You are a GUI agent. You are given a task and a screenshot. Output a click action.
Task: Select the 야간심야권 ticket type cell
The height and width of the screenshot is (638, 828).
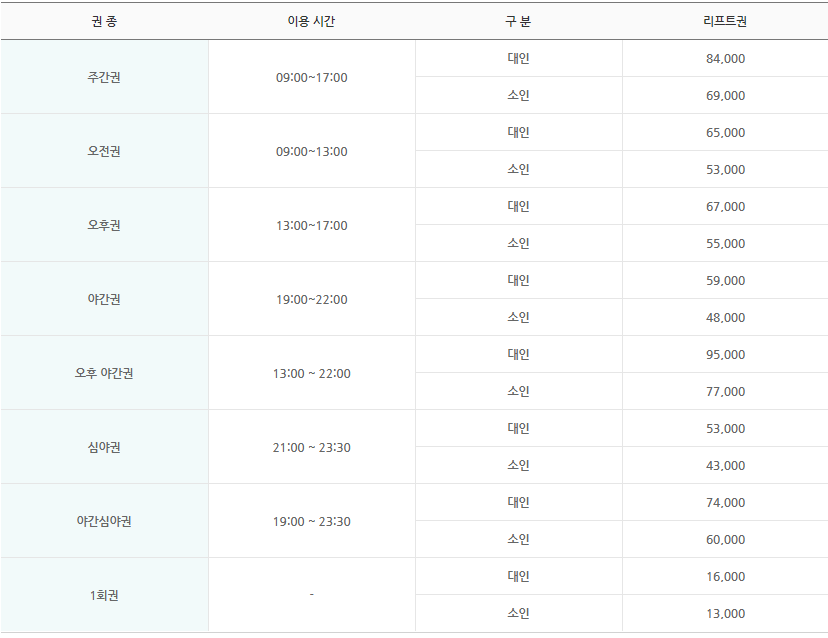tap(104, 521)
